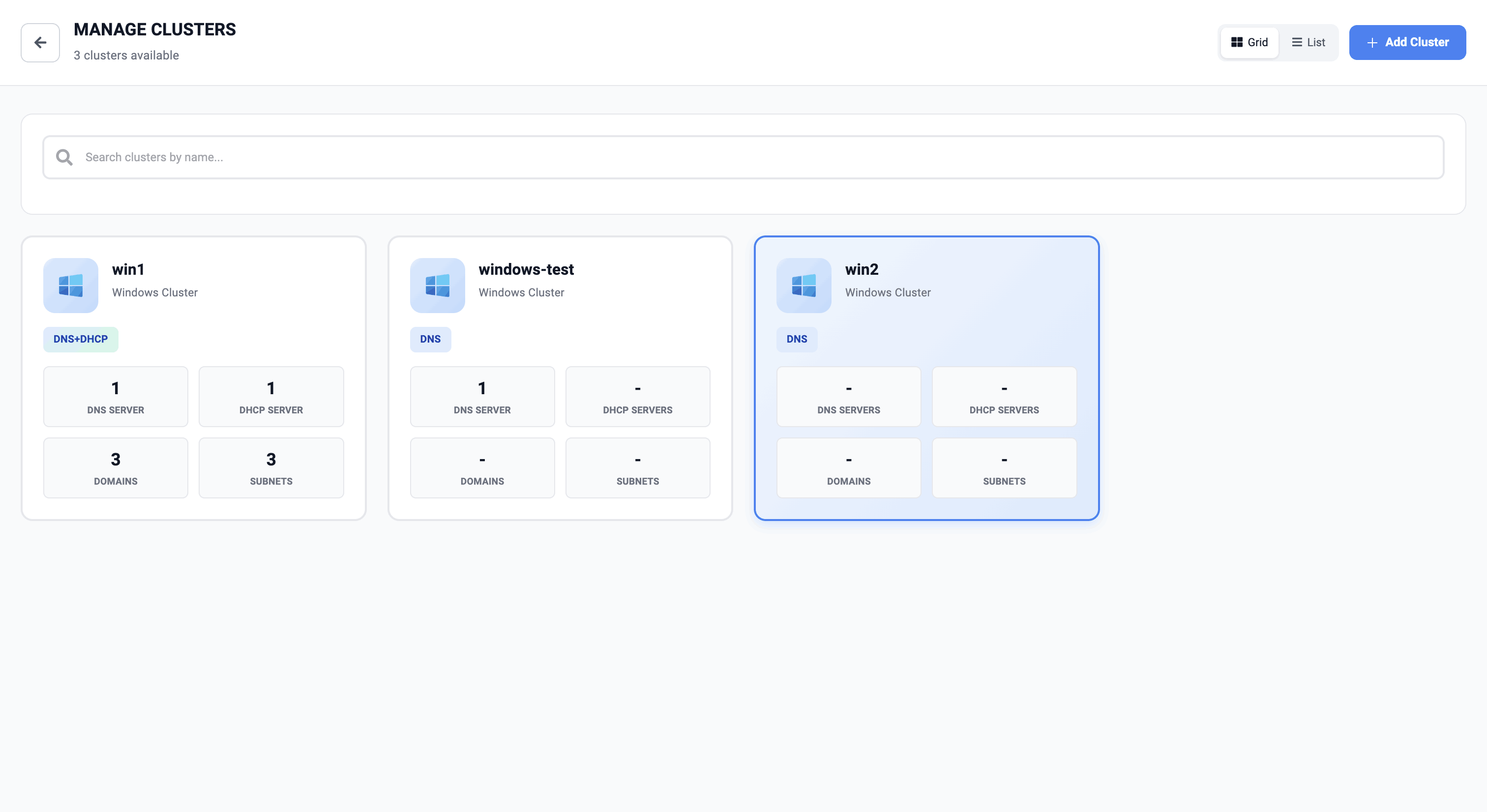Switch to Grid view
This screenshot has width=1487, height=812.
click(x=1250, y=42)
